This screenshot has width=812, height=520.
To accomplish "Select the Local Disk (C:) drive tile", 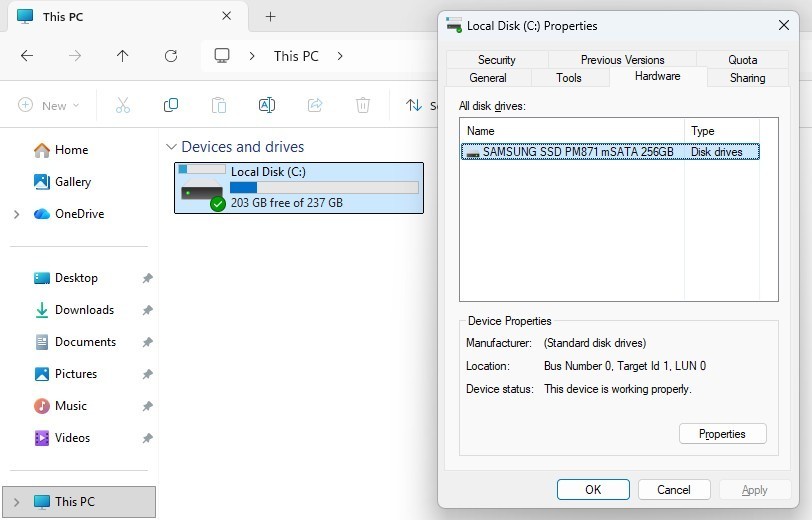I will (x=299, y=187).
